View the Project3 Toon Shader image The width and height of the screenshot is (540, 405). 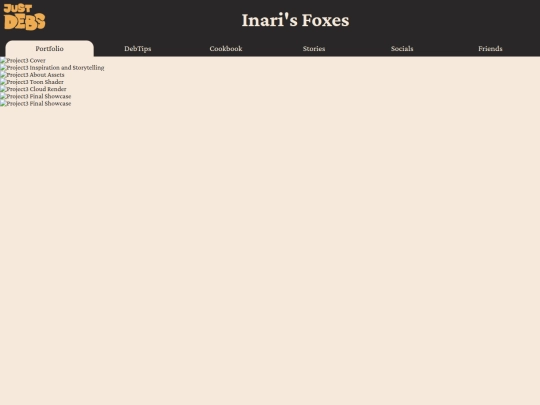(x=32, y=82)
